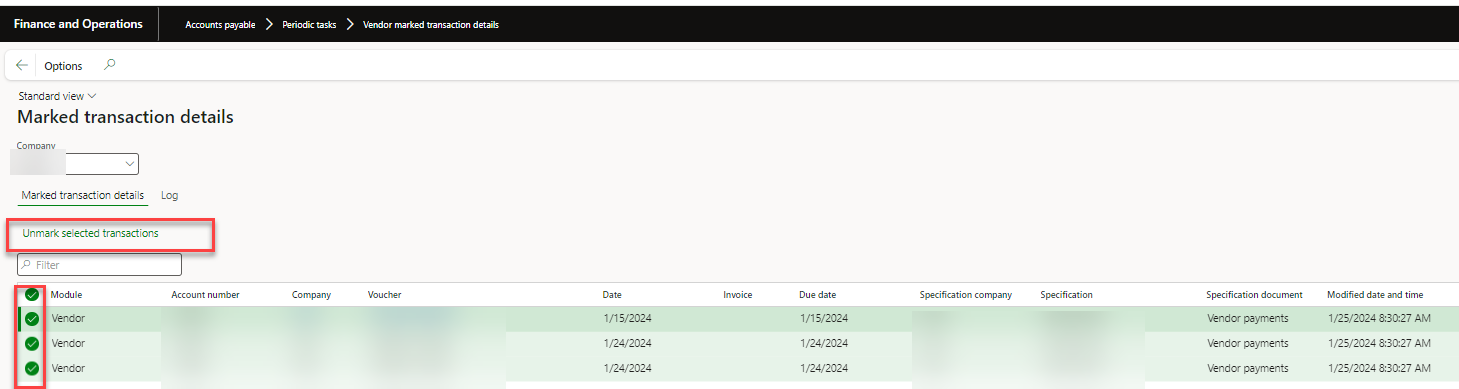The image size is (1459, 389).
Task: Uncheck the last vendor row's checkmark
Action: coord(32,368)
